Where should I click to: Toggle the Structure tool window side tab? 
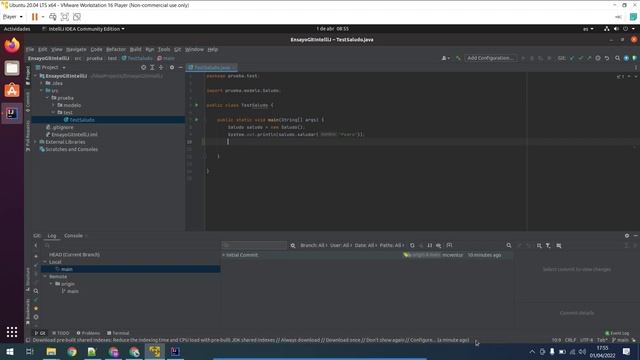[x=28, y=280]
